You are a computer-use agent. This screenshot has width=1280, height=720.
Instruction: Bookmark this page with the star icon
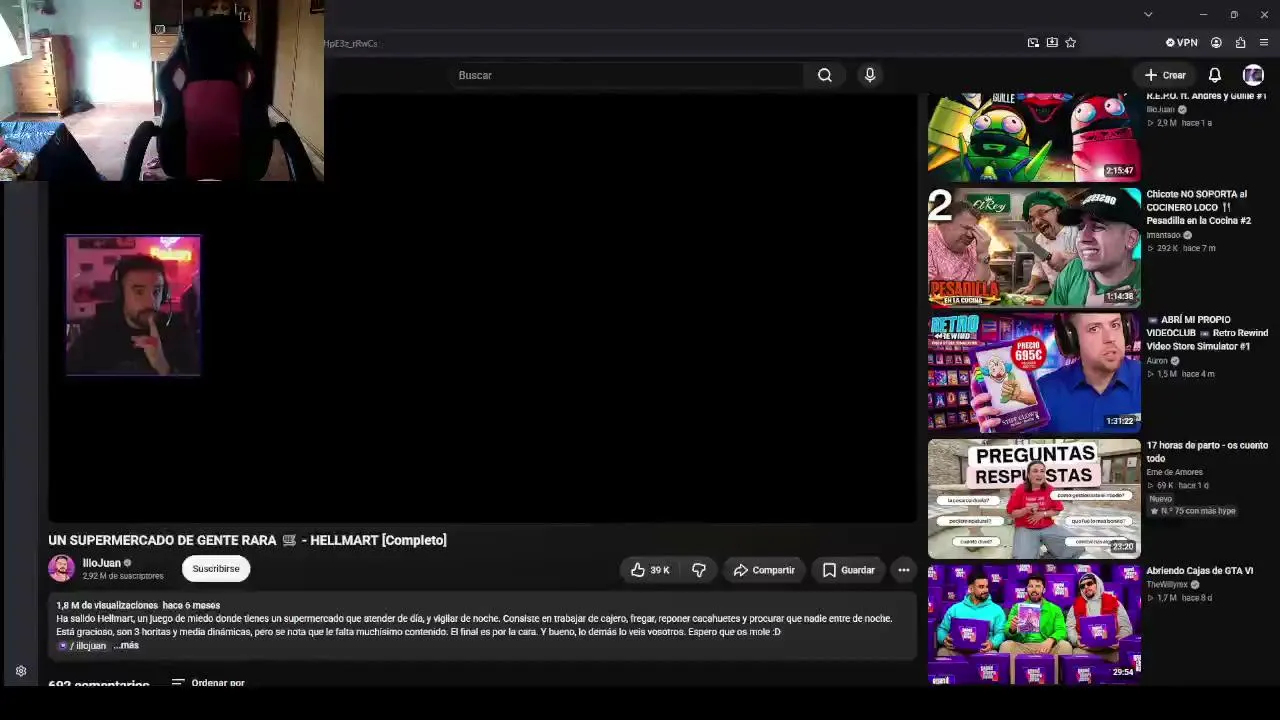coord(1071,43)
